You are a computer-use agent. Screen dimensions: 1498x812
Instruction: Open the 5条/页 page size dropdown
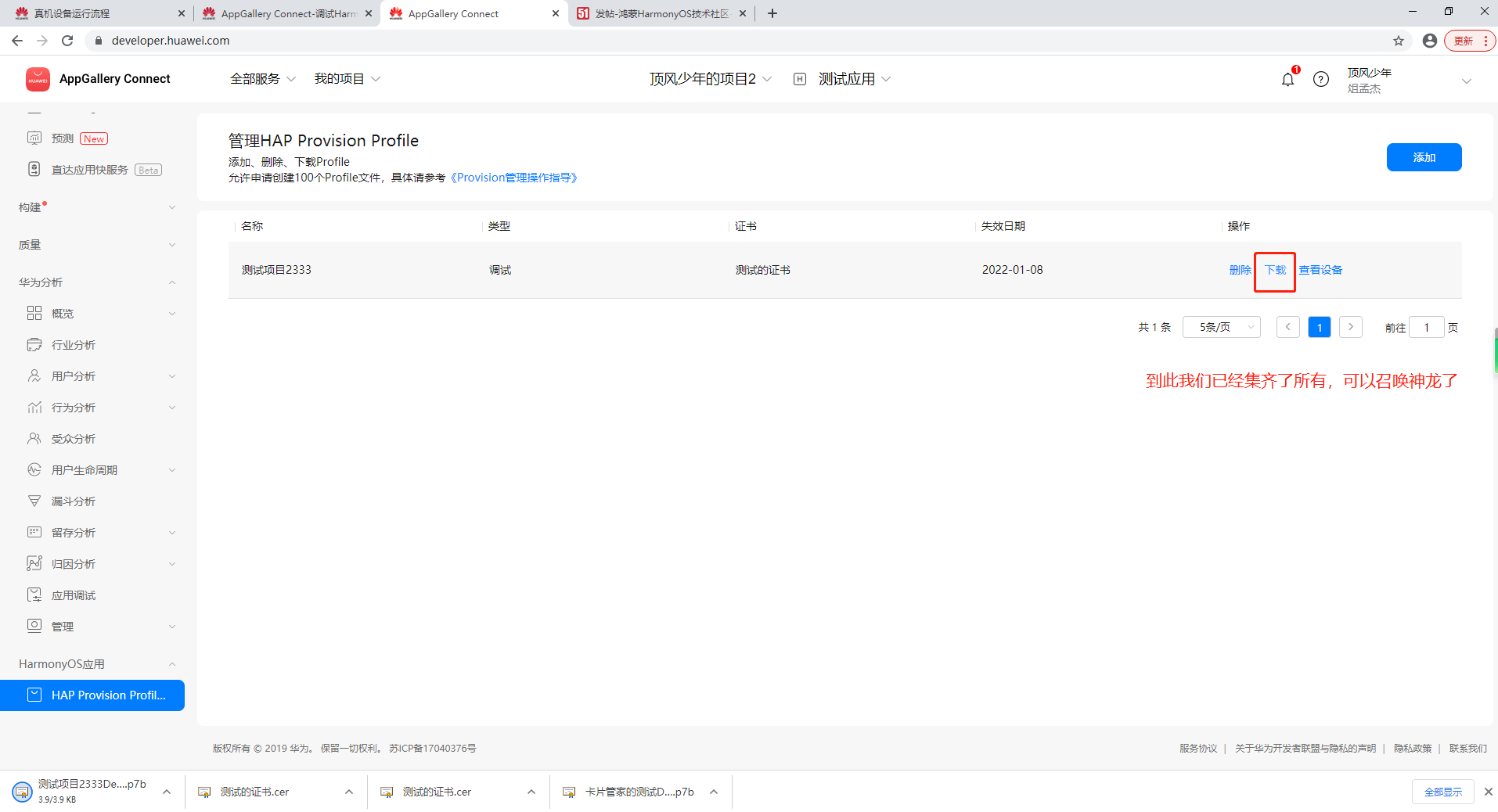pos(1221,327)
